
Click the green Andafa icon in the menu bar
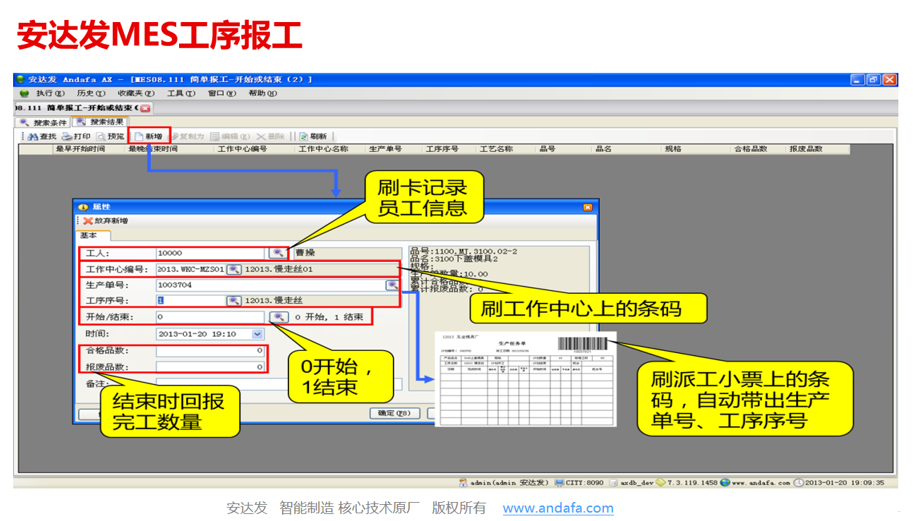[24, 93]
